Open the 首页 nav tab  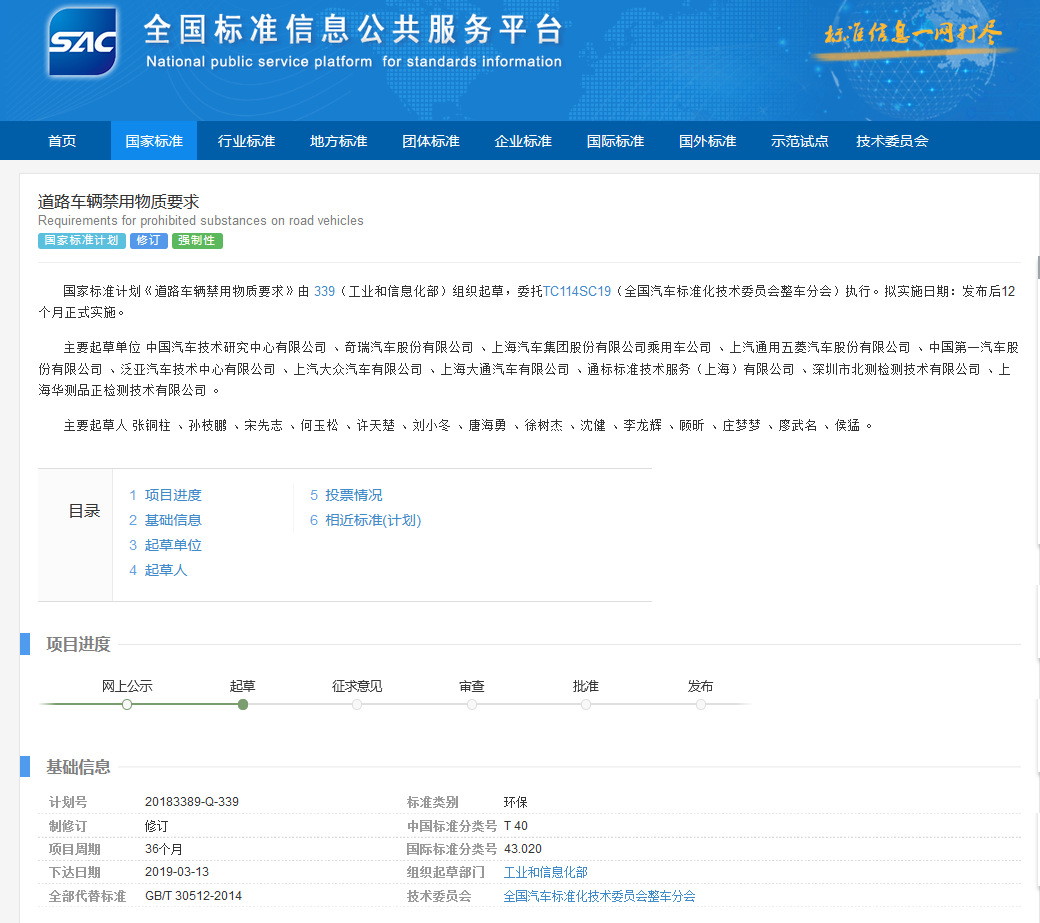[x=62, y=141]
